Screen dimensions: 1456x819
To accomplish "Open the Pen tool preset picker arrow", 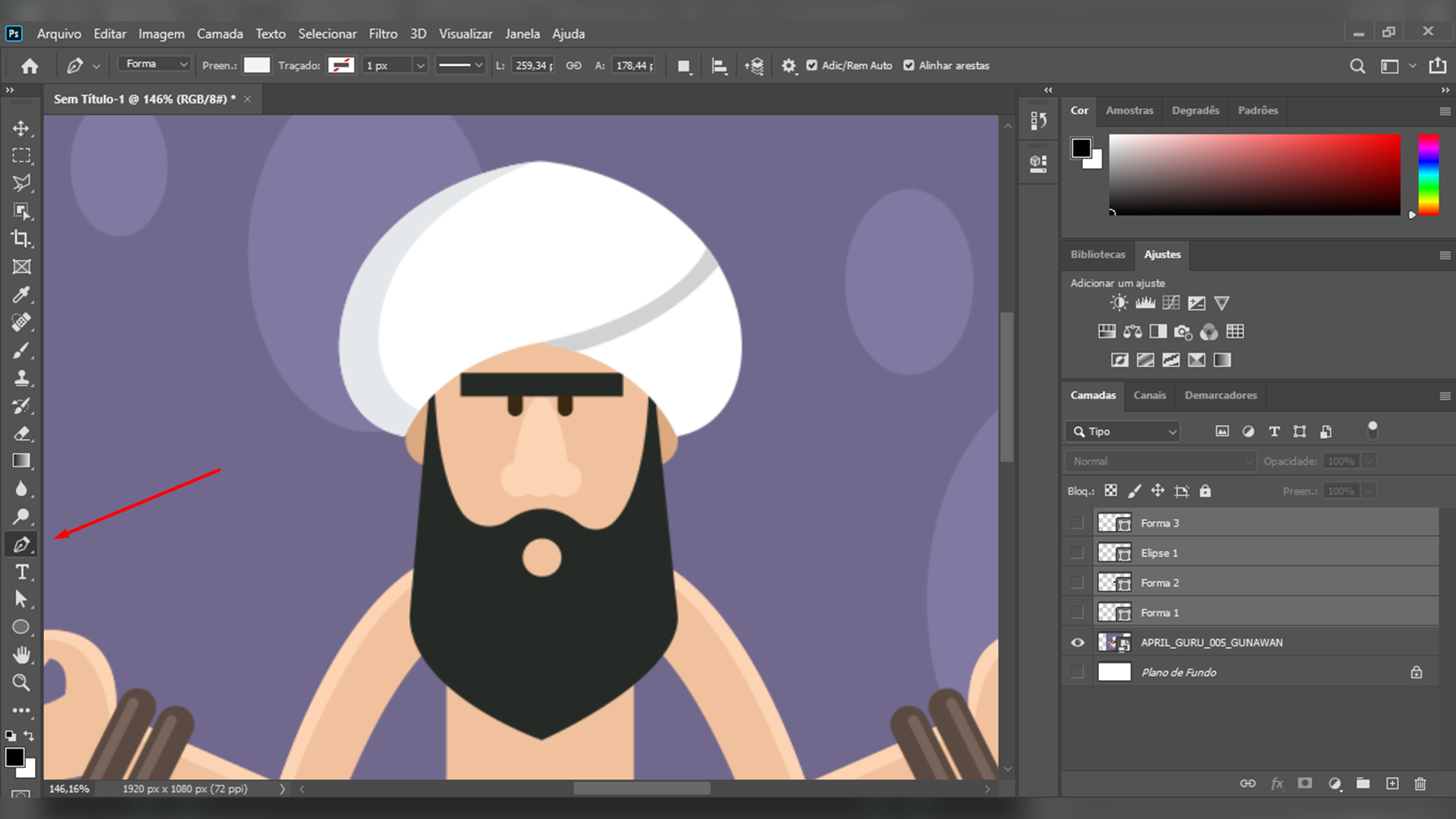I will click(96, 67).
